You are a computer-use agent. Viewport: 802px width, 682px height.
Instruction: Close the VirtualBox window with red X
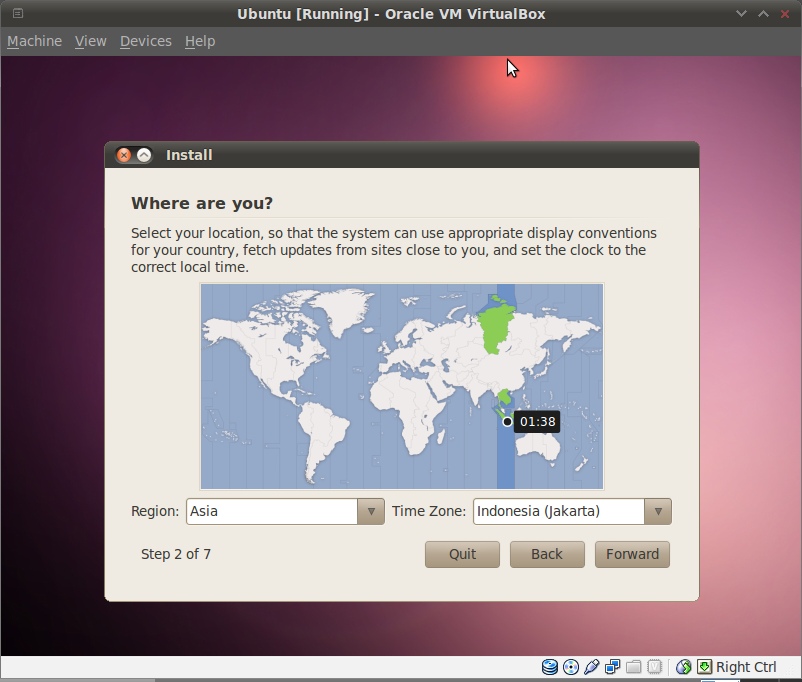point(785,14)
